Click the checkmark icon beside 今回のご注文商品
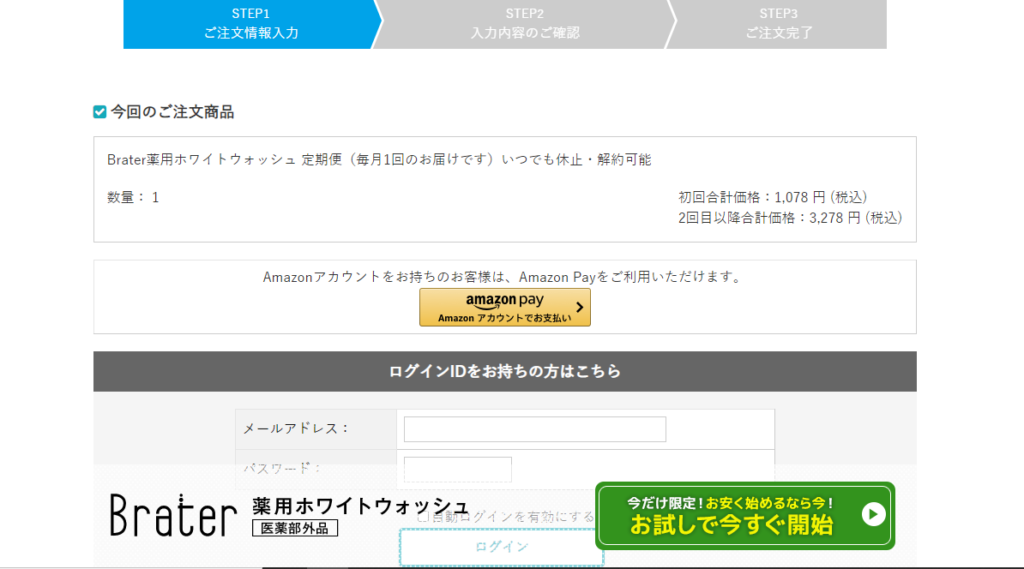The height and width of the screenshot is (569, 1024). pos(99,112)
